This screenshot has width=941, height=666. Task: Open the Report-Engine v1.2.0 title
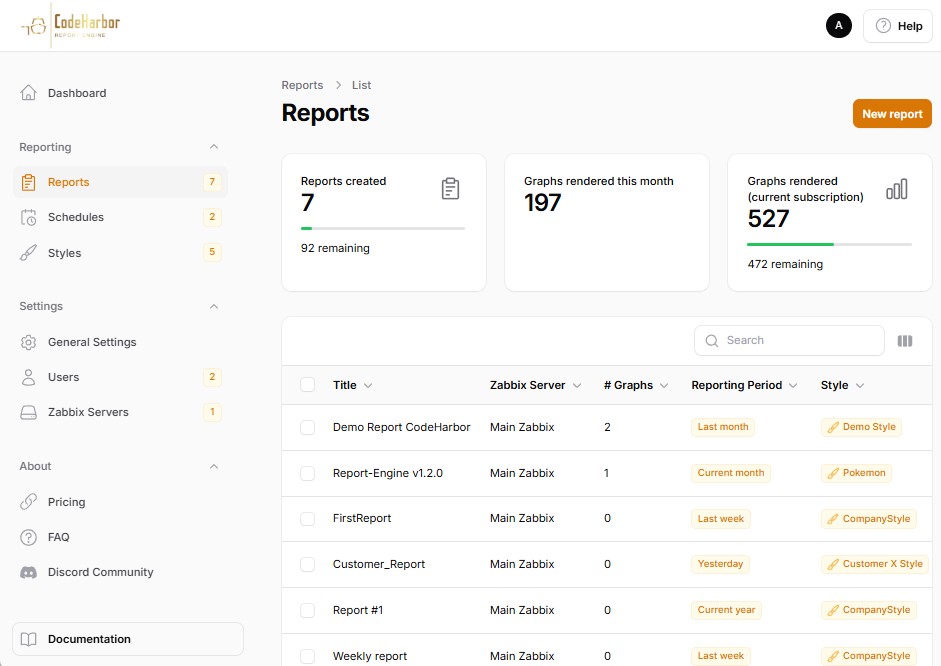tap(388, 473)
